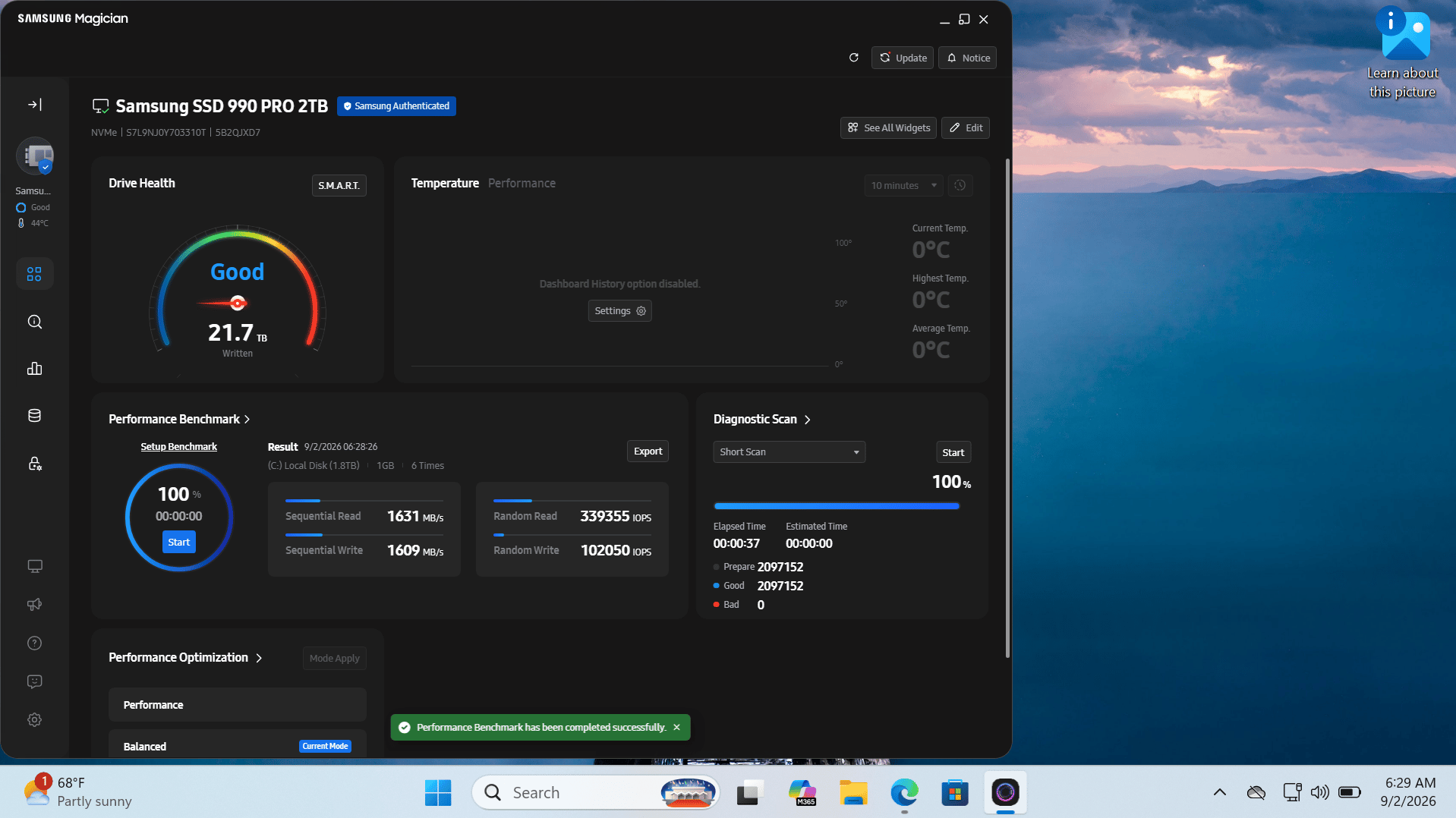The image size is (1456, 818).
Task: Click the history clock icon beside interval dropdown
Action: click(x=960, y=185)
